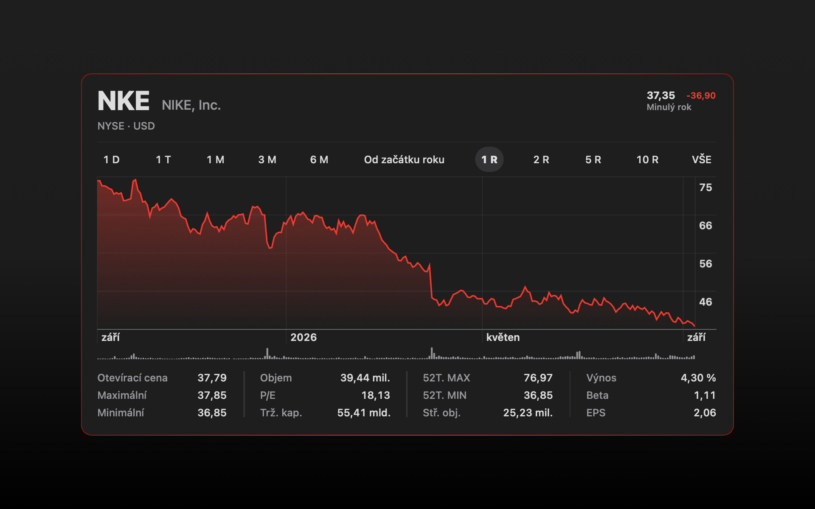The width and height of the screenshot is (815, 509).
Task: Click the 66 y-axis label
Action: point(705,226)
